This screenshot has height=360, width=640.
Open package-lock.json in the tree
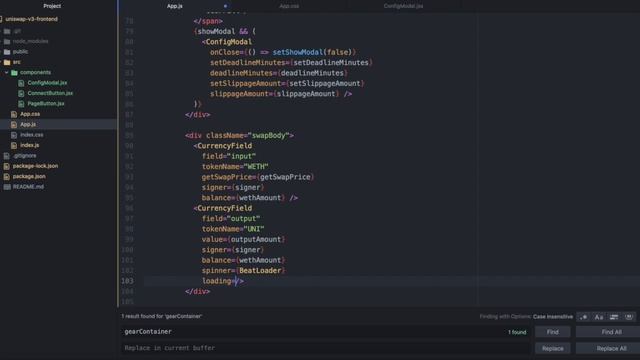pos(35,166)
